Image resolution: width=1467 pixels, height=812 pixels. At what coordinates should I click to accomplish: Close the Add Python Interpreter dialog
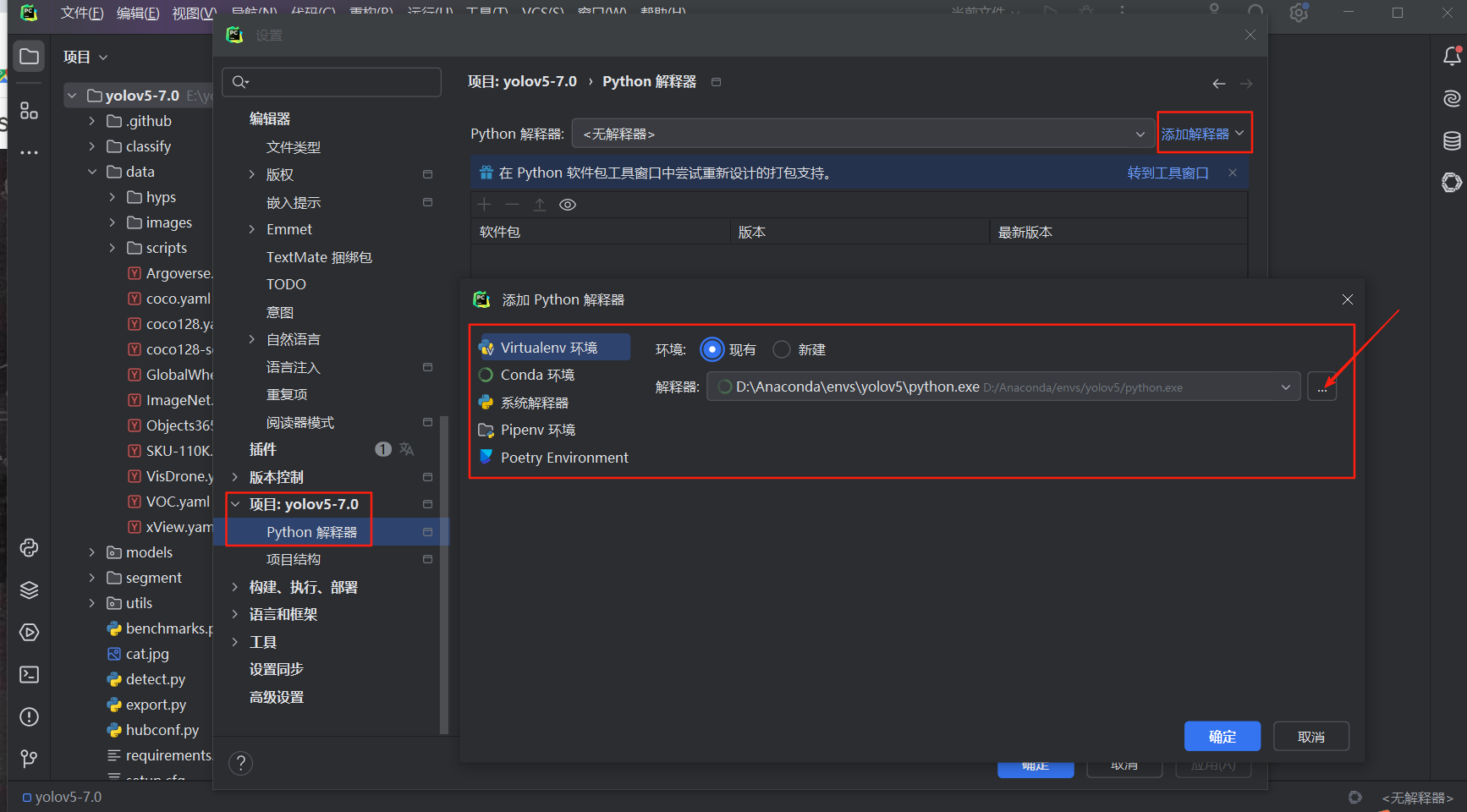click(x=1348, y=299)
